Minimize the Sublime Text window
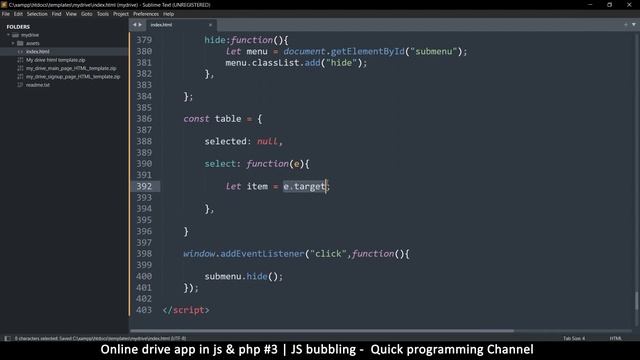 pos(590,5)
